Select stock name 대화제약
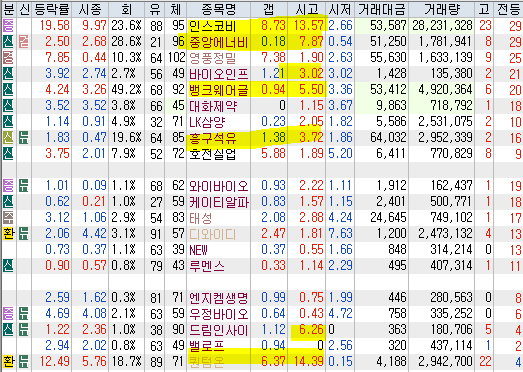This screenshot has height=372, width=523. pyautogui.click(x=213, y=106)
